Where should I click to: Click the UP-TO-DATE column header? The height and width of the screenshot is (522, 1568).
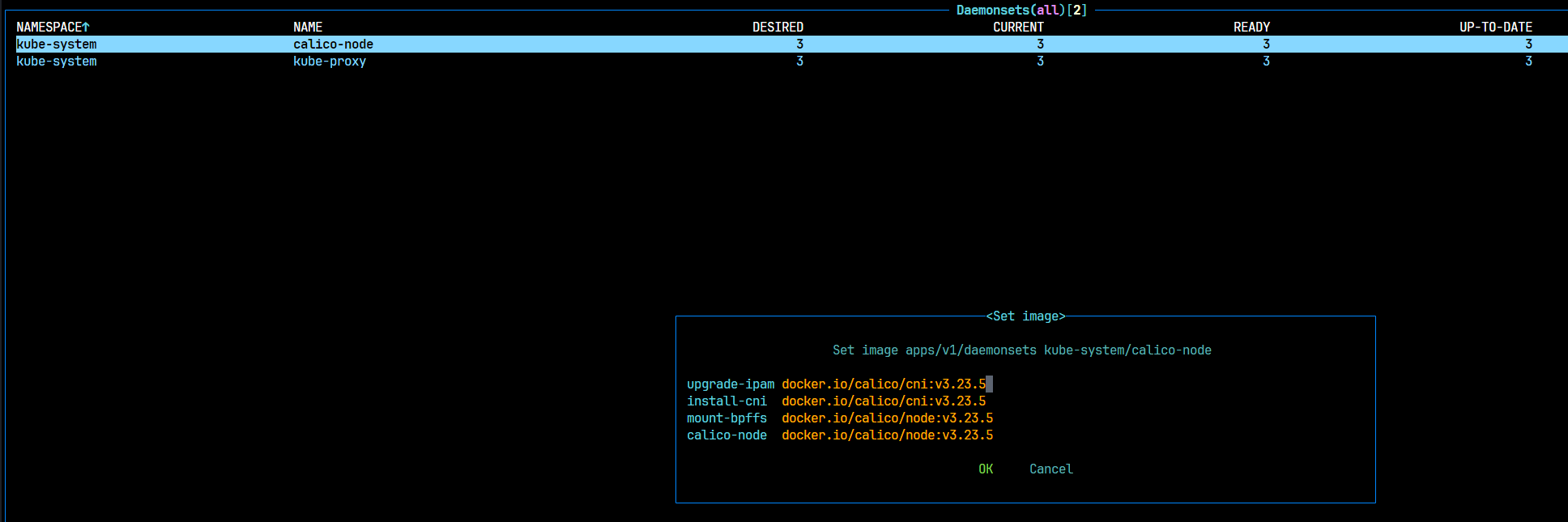point(1496,28)
